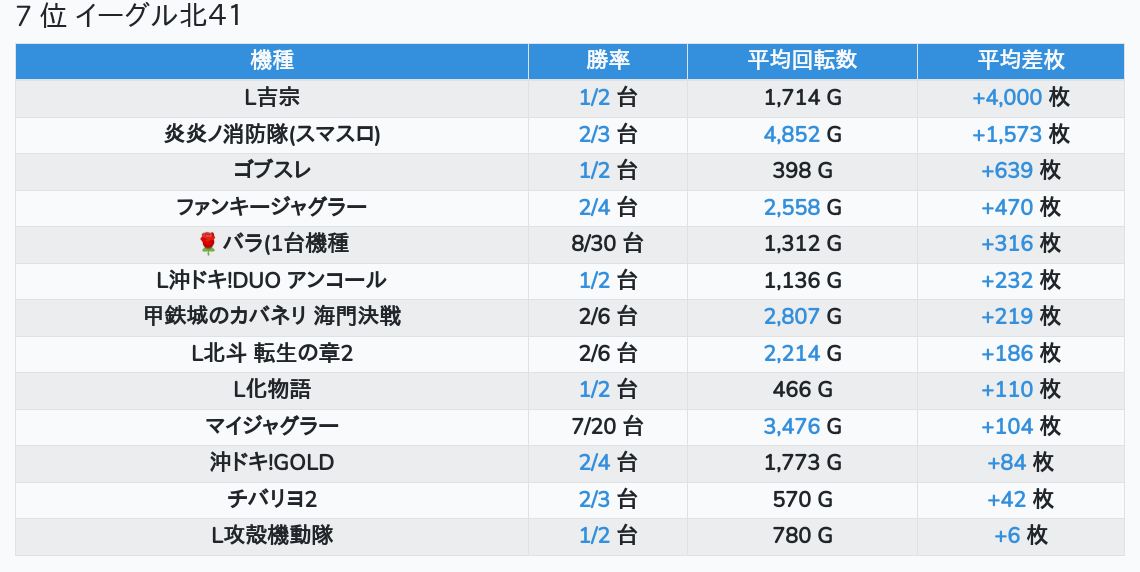
Task: Open the +4,000 difference link
Action: (1007, 98)
